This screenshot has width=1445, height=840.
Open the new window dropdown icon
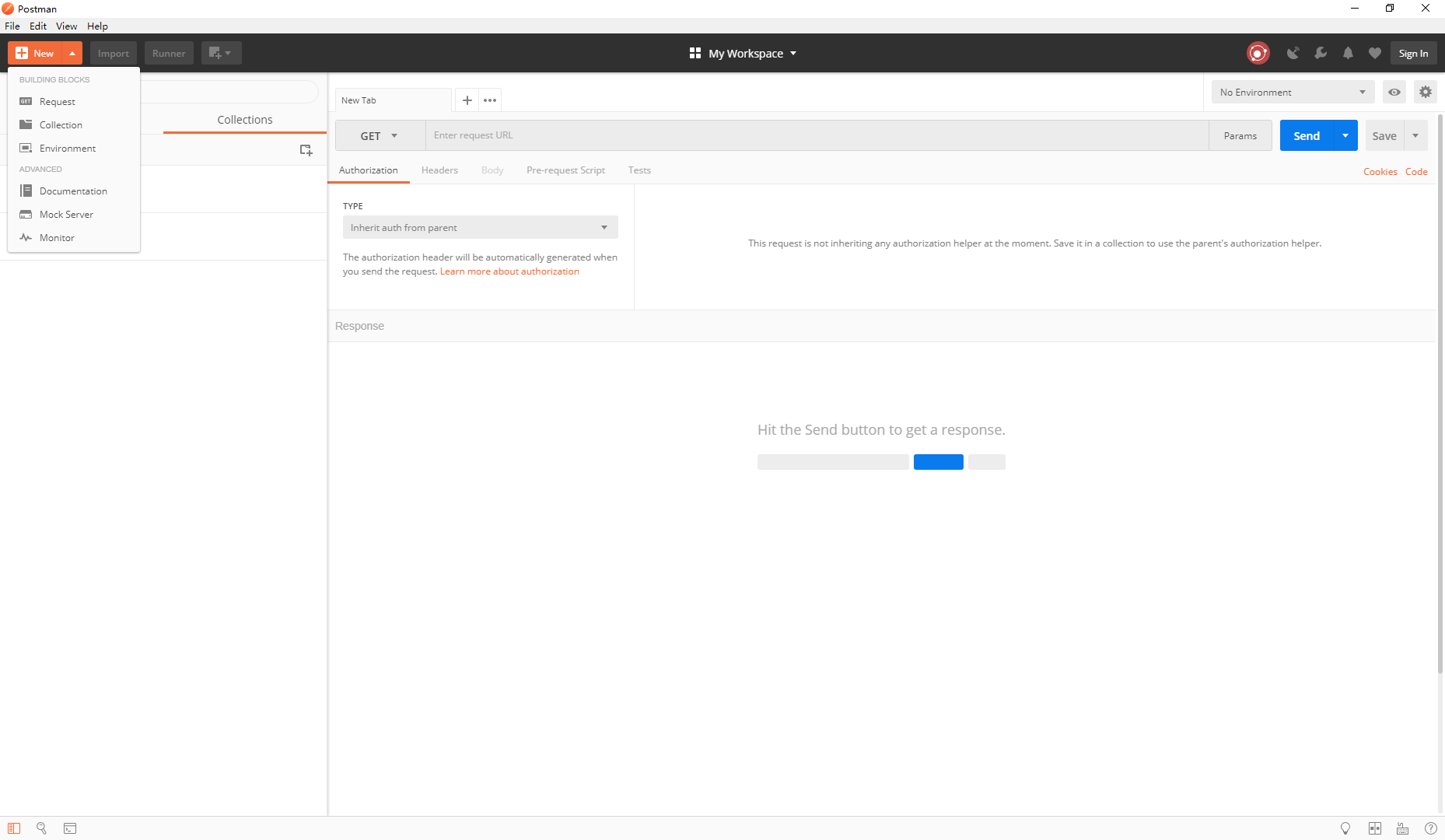[221, 53]
